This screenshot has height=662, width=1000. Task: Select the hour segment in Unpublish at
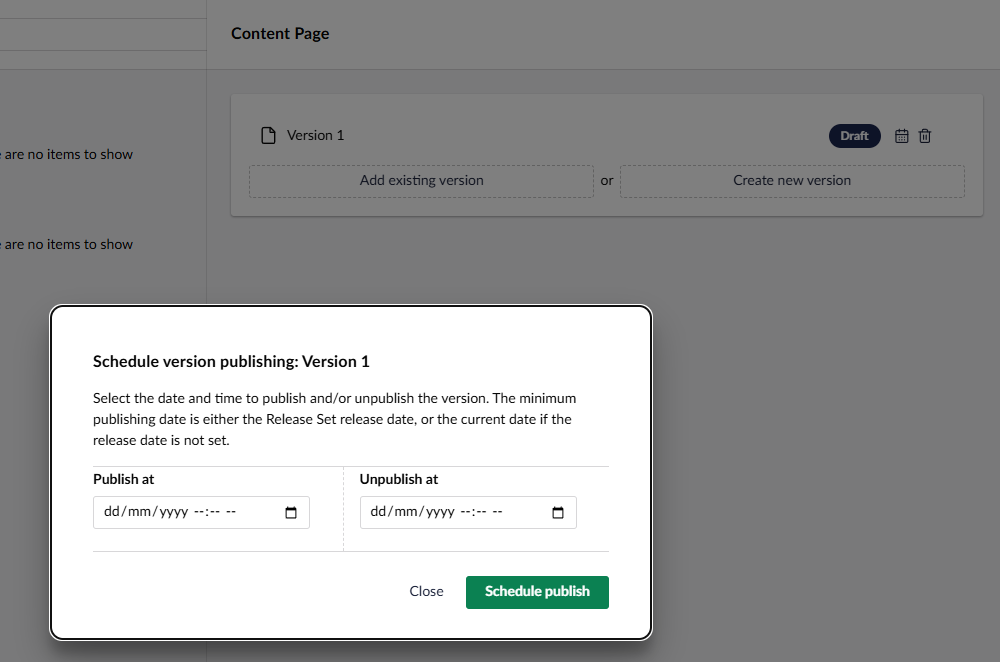pyautogui.click(x=466, y=512)
